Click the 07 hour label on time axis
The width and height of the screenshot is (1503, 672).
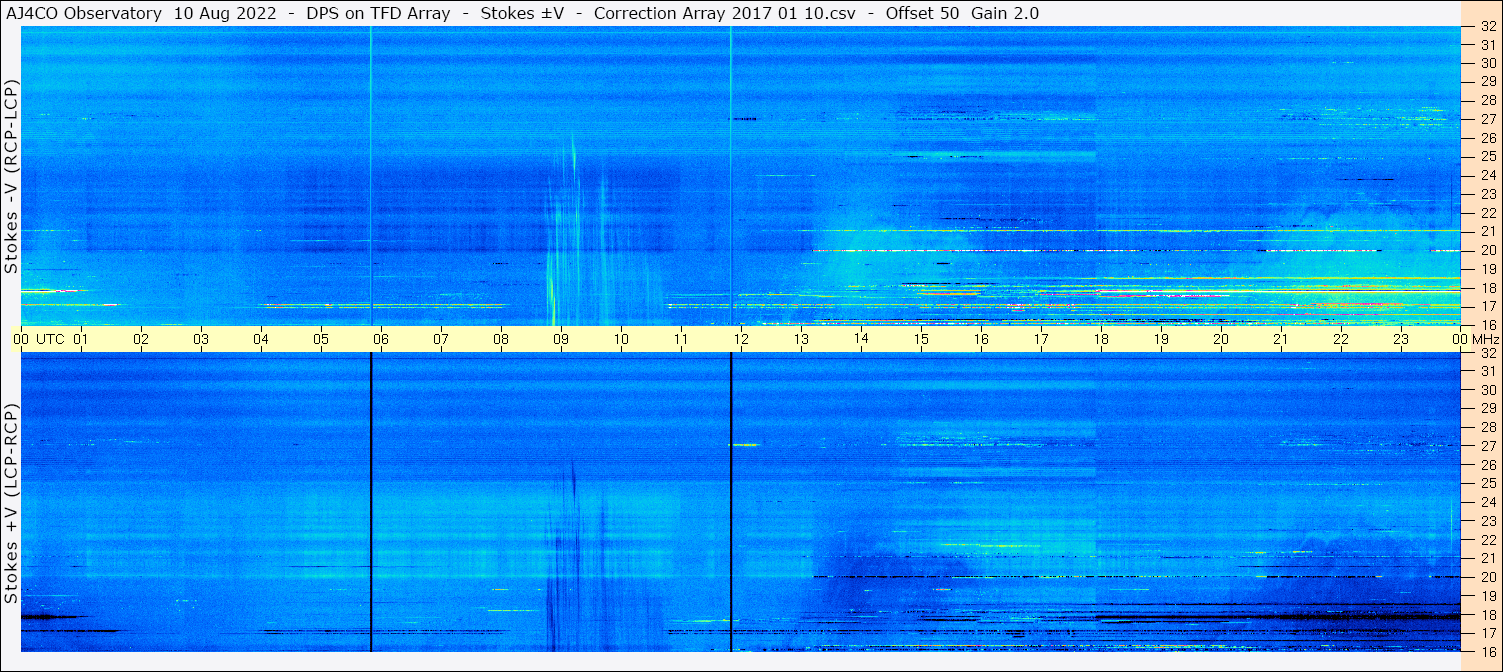pyautogui.click(x=441, y=339)
